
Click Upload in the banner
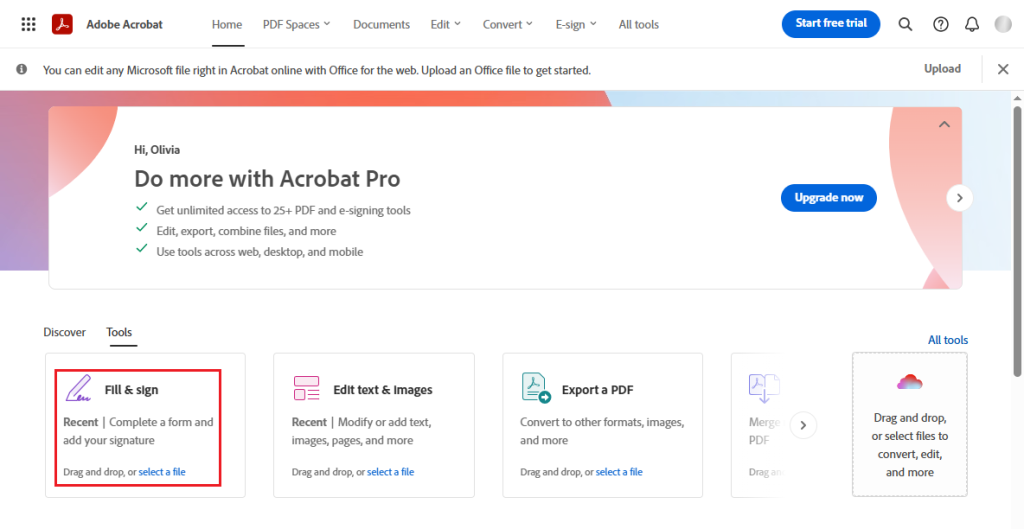tap(942, 69)
